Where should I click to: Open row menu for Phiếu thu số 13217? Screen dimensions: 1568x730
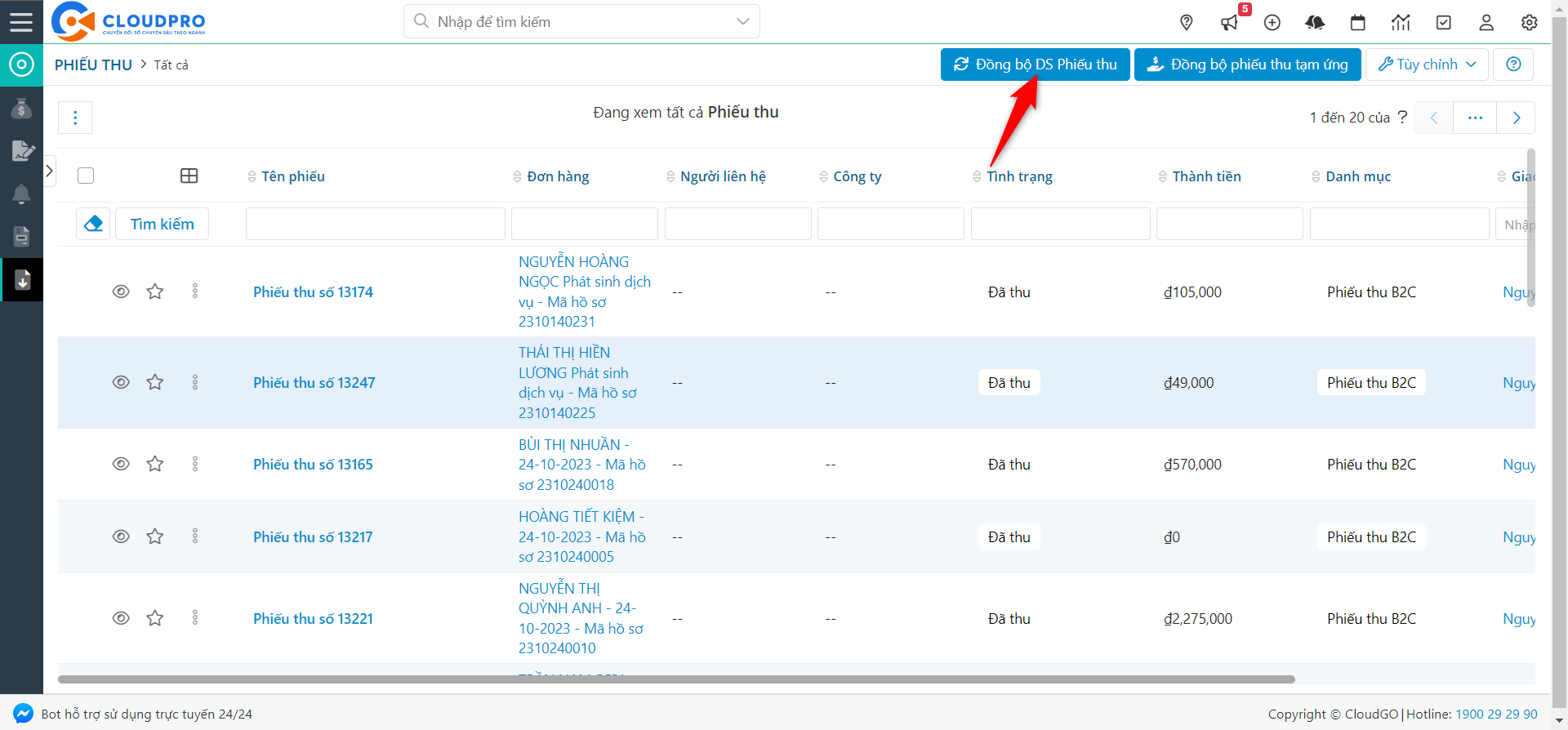195,536
